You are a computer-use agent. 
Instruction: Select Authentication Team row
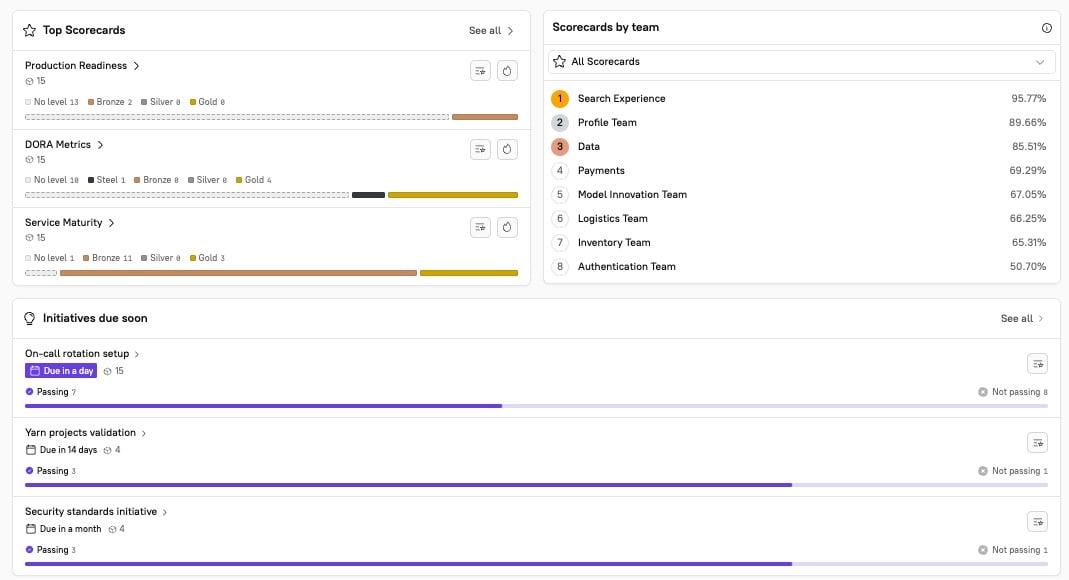tap(802, 266)
